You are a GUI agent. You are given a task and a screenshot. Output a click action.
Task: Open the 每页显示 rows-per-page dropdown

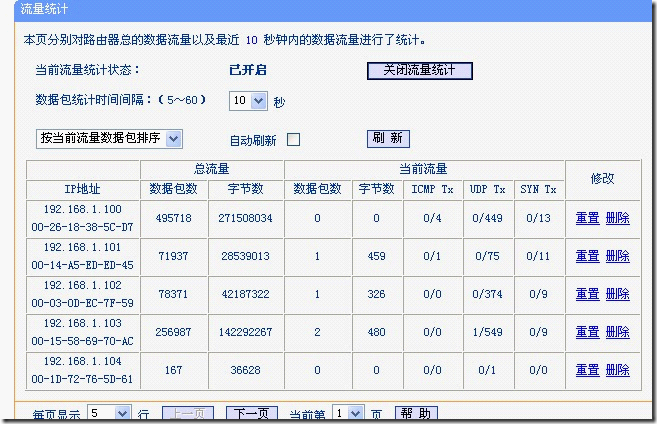click(109, 413)
